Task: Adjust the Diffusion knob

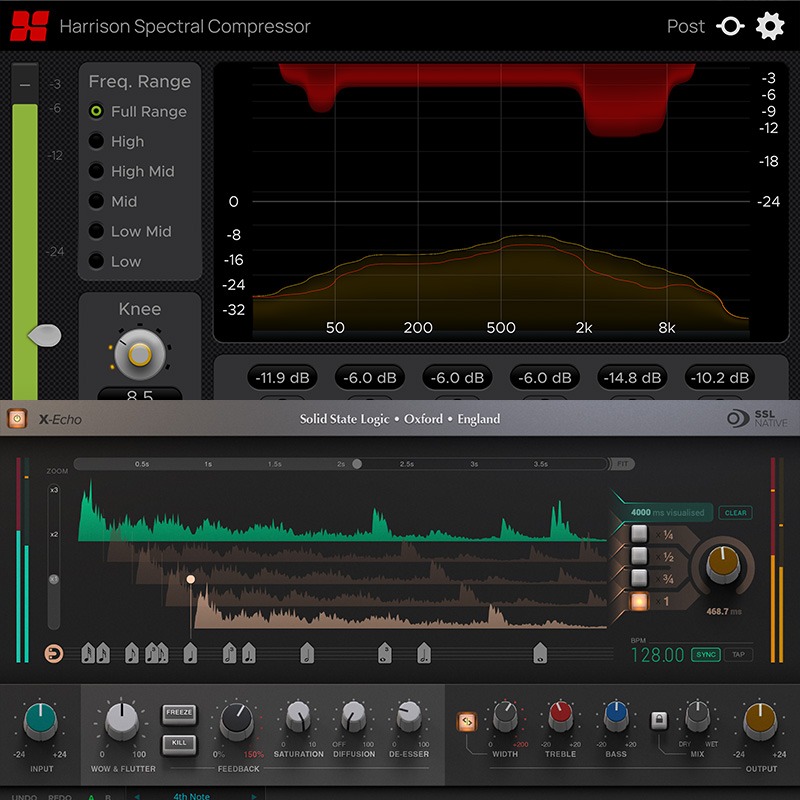Action: (354, 717)
